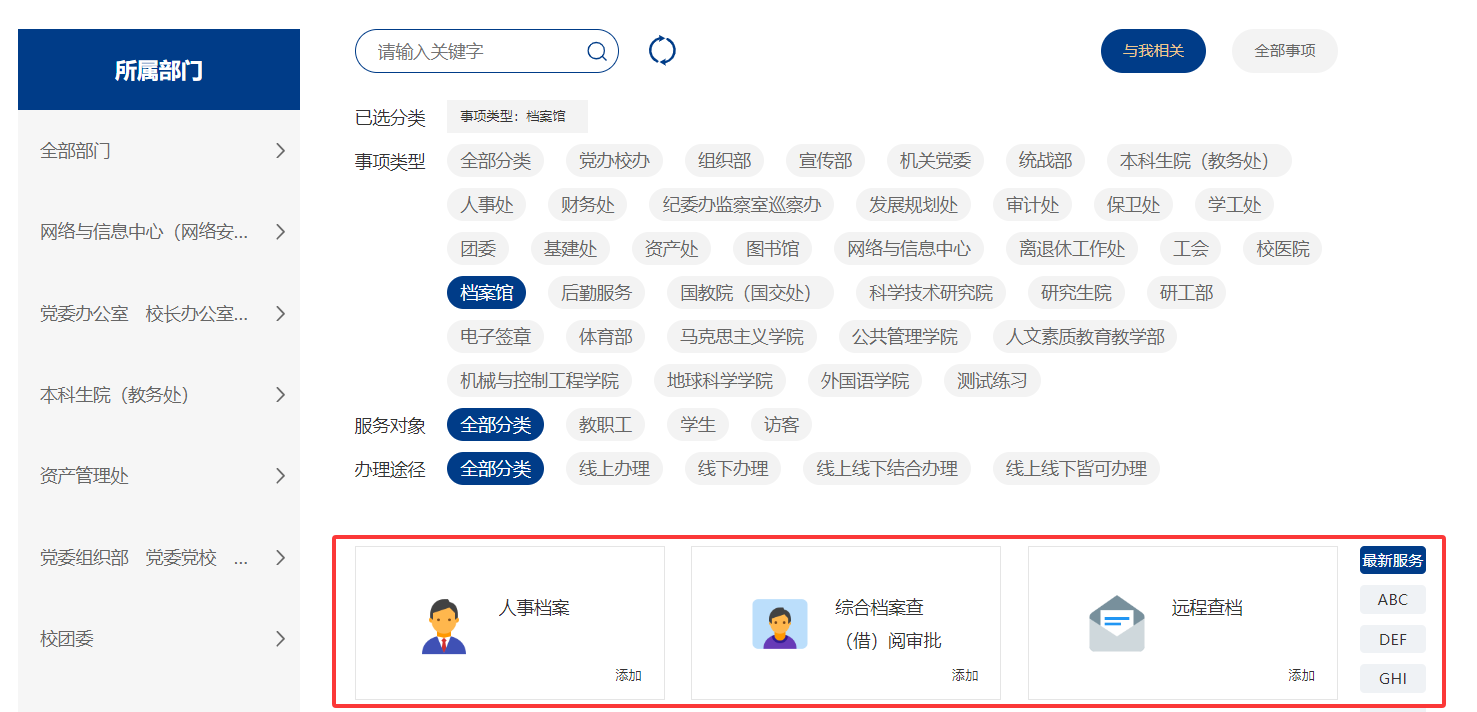Image resolution: width=1477 pixels, height=712 pixels.
Task: Click 添加 on the 远程查档 card
Action: [1301, 676]
